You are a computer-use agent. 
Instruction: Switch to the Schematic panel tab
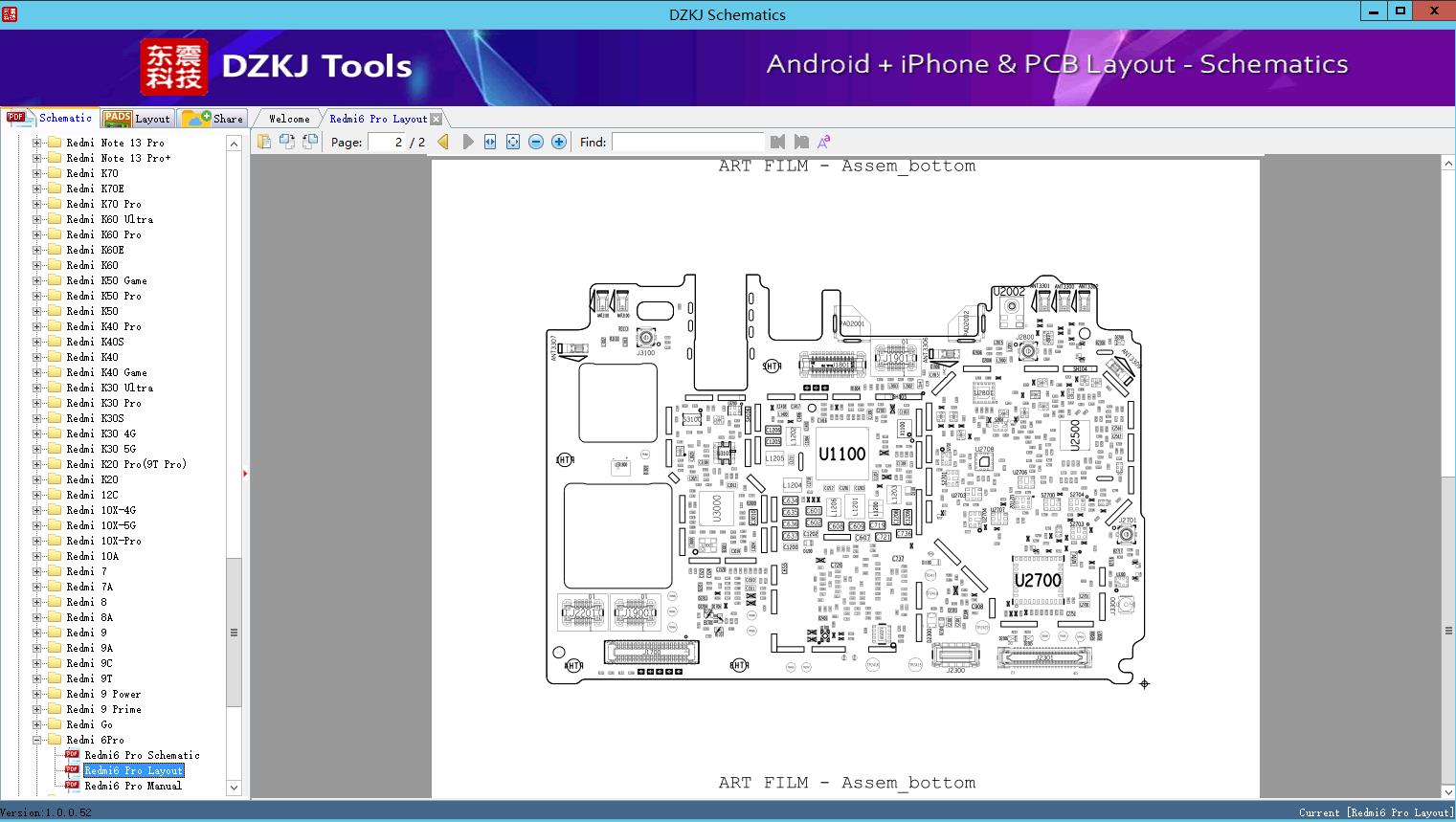pos(50,118)
